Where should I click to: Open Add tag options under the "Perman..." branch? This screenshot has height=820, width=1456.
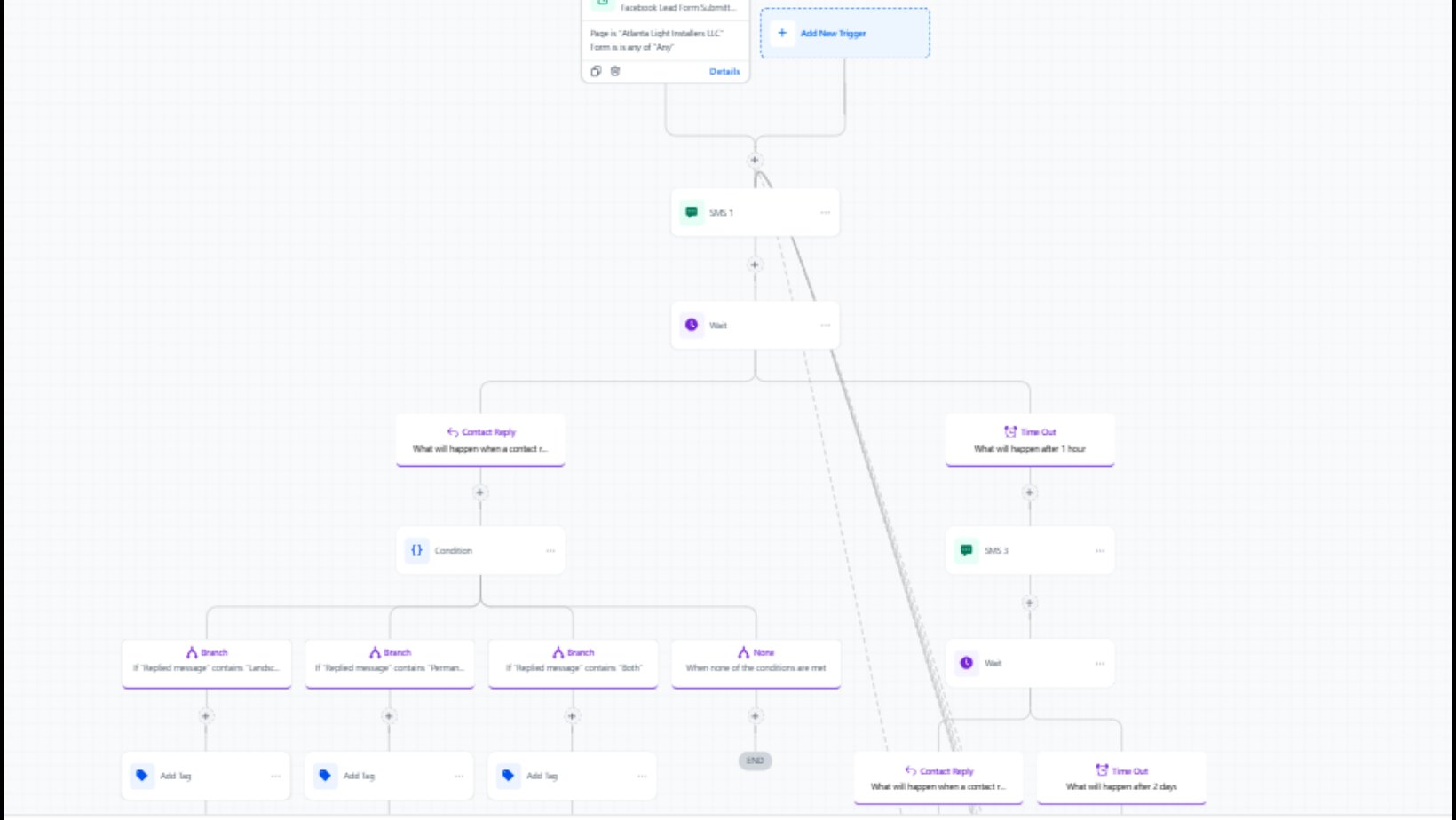[x=459, y=777]
